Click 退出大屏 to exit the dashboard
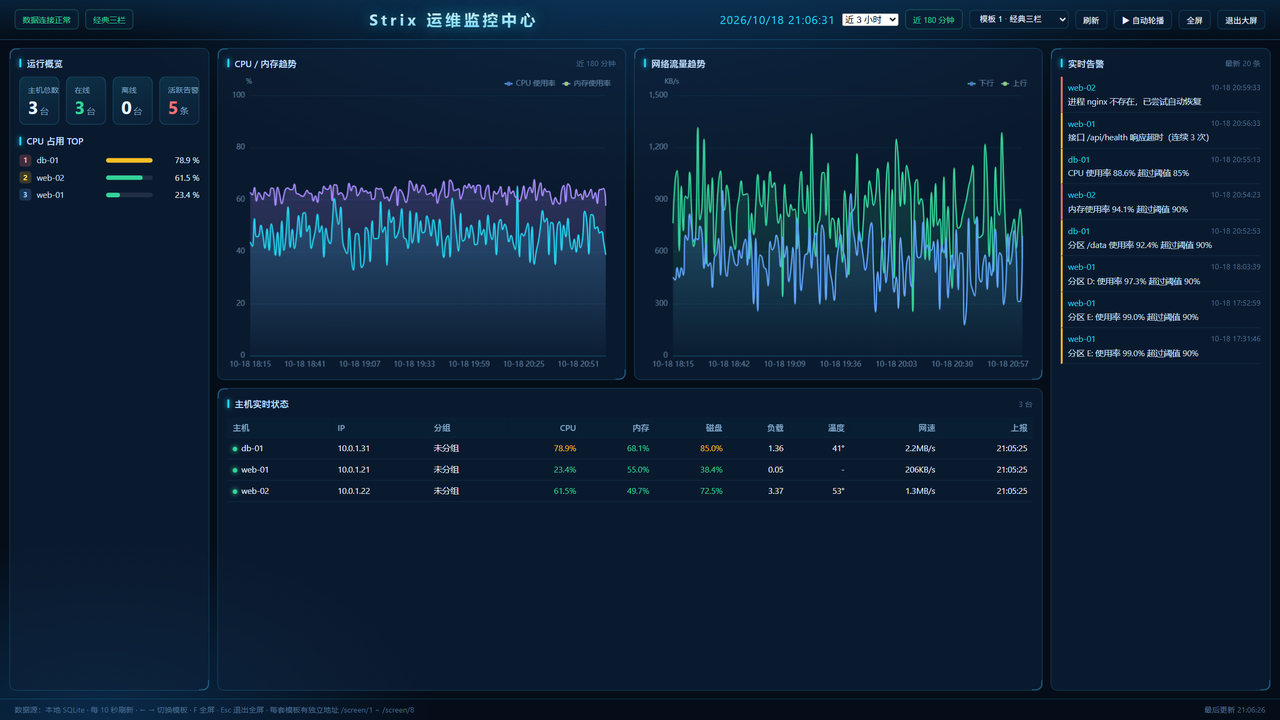This screenshot has width=1280, height=720. (1241, 20)
